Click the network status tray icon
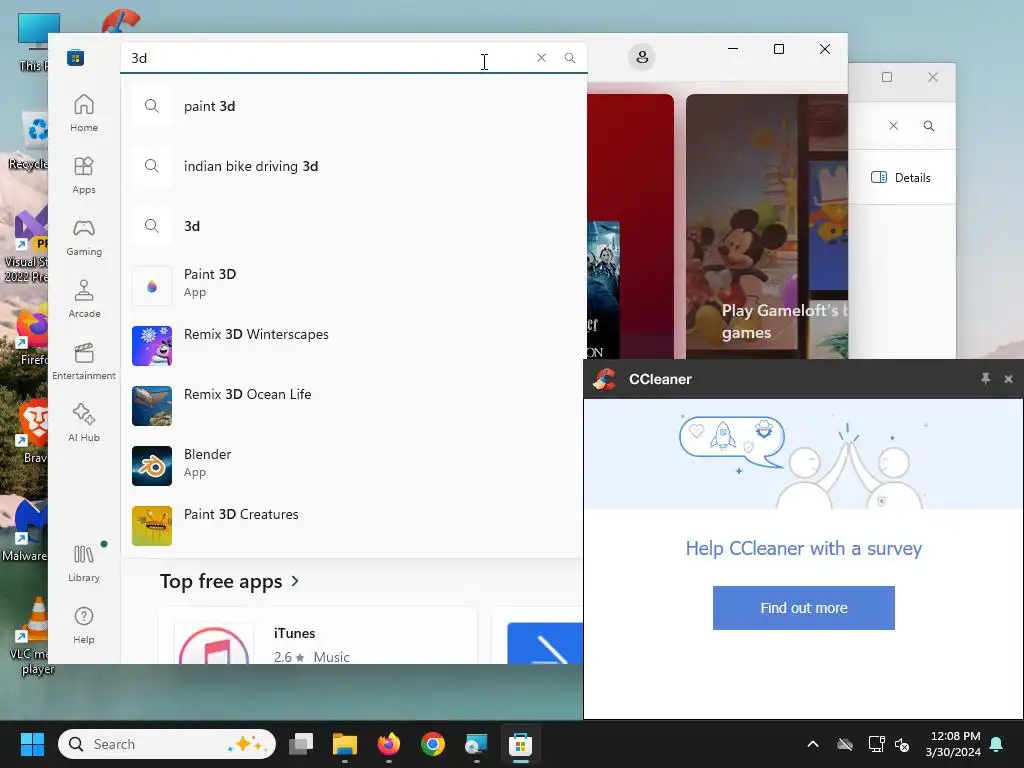1024x768 pixels. click(876, 744)
